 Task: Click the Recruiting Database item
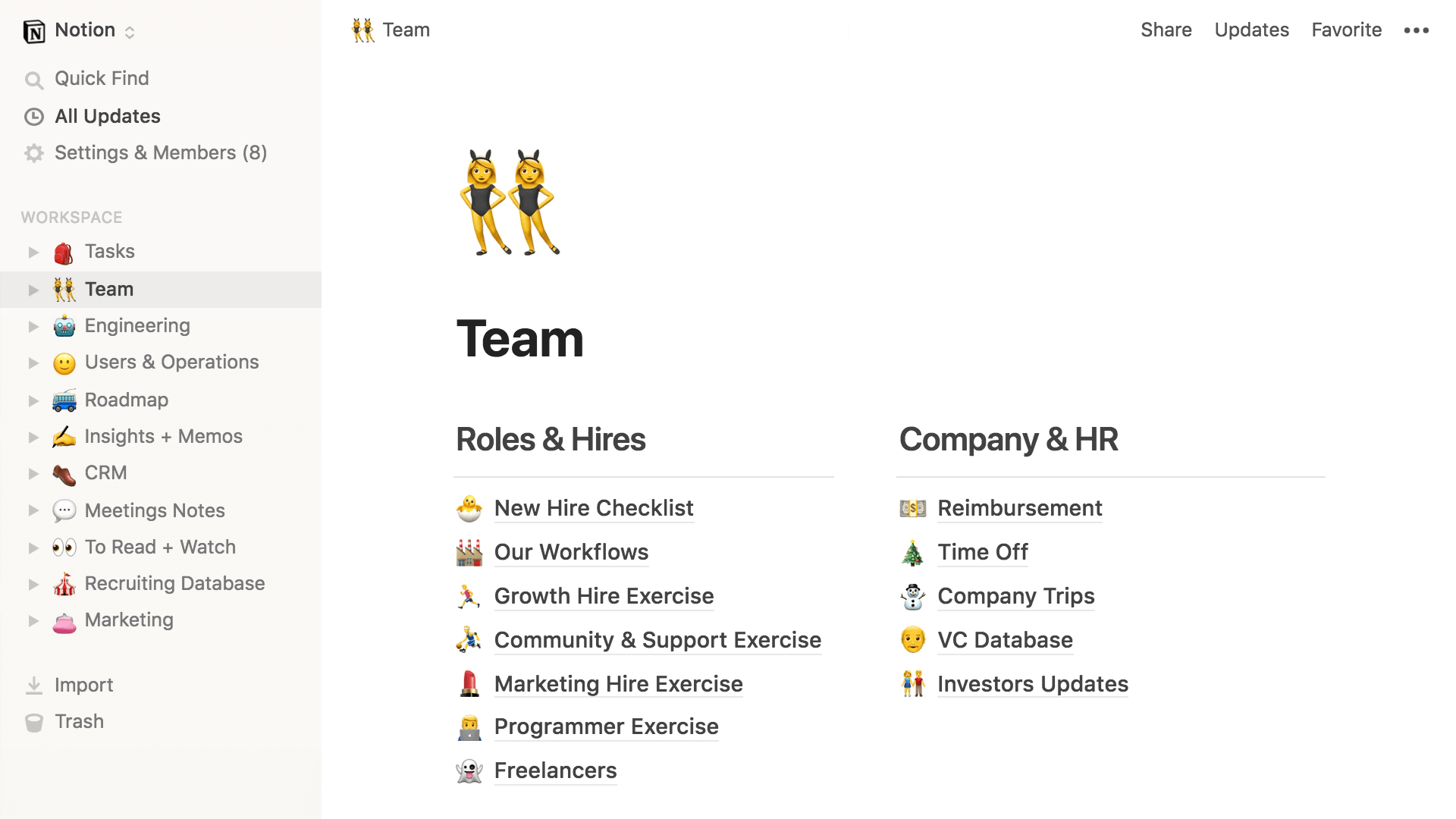[175, 583]
